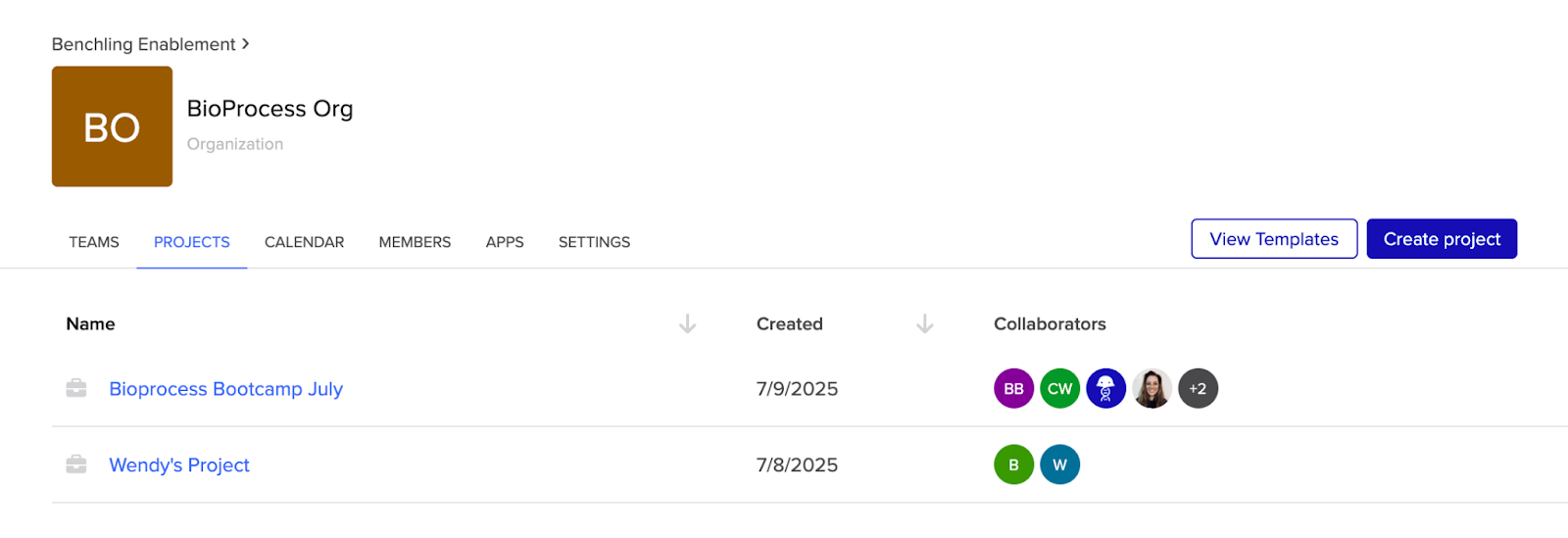Click the briefcase icon beside Bioprocess Bootcamp July
This screenshot has width=1568, height=538.
[x=76, y=389]
